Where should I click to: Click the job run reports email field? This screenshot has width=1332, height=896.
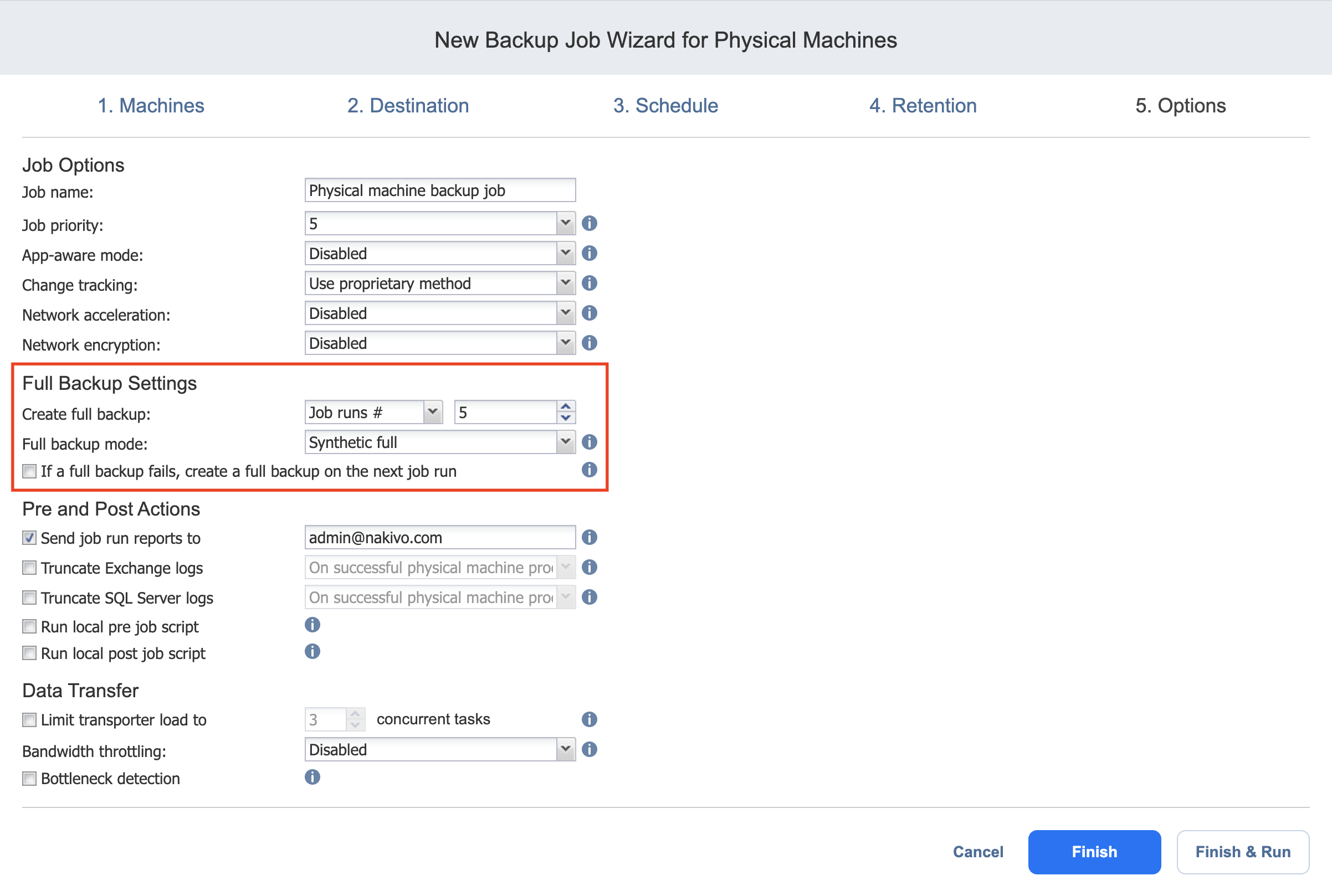click(439, 537)
